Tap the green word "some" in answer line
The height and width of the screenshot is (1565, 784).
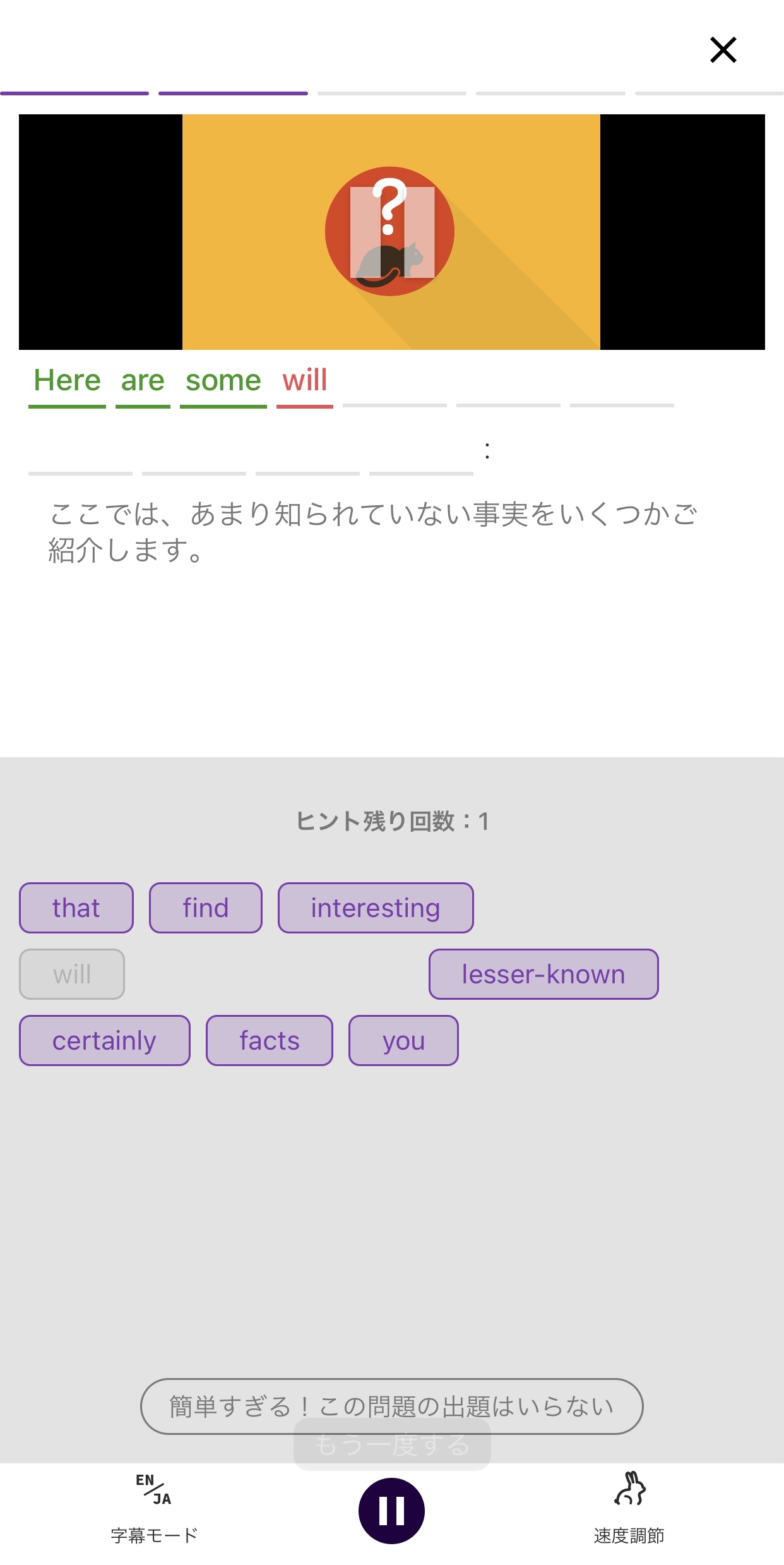click(223, 380)
